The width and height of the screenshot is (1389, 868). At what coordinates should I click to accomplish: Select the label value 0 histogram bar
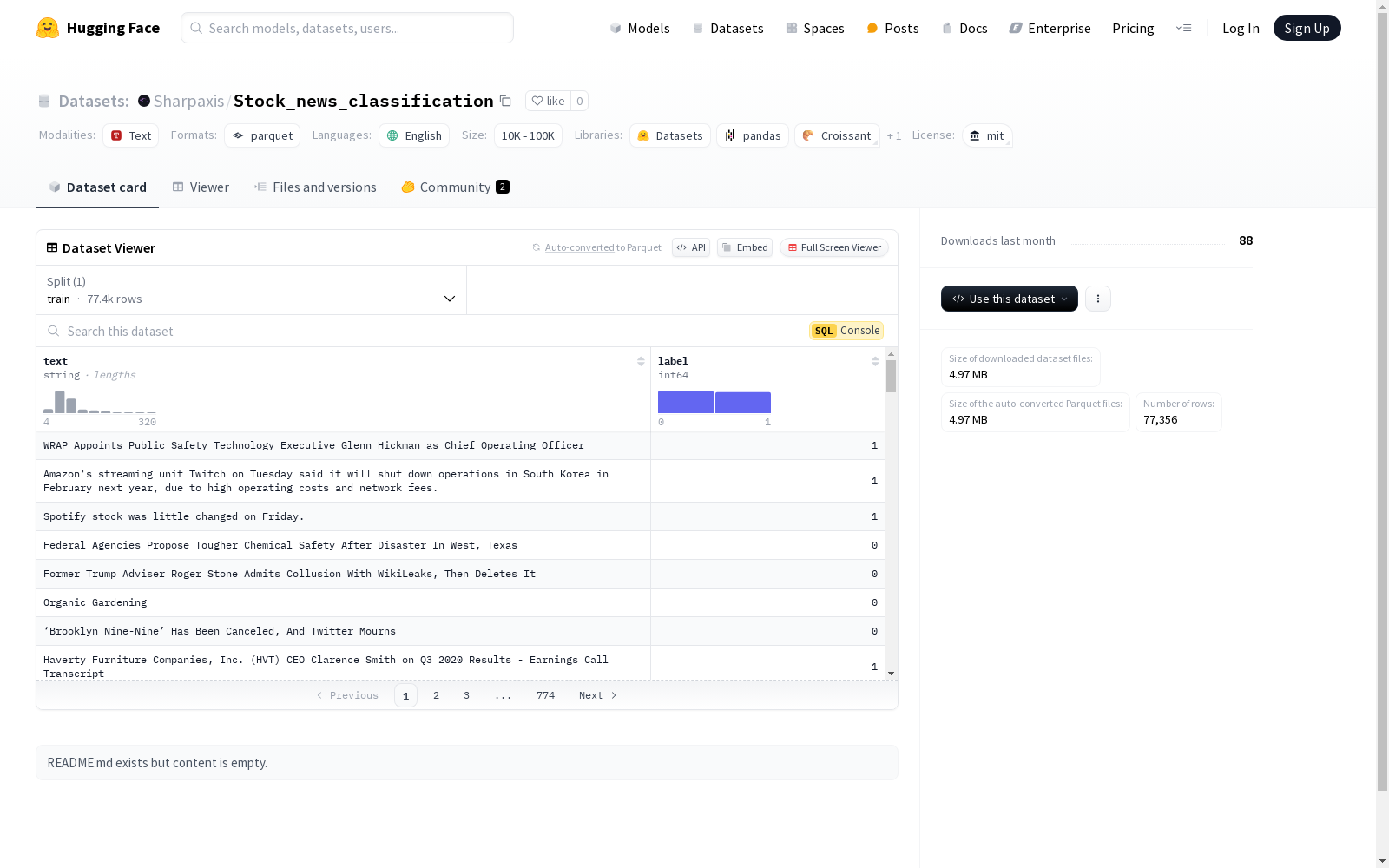(x=685, y=402)
